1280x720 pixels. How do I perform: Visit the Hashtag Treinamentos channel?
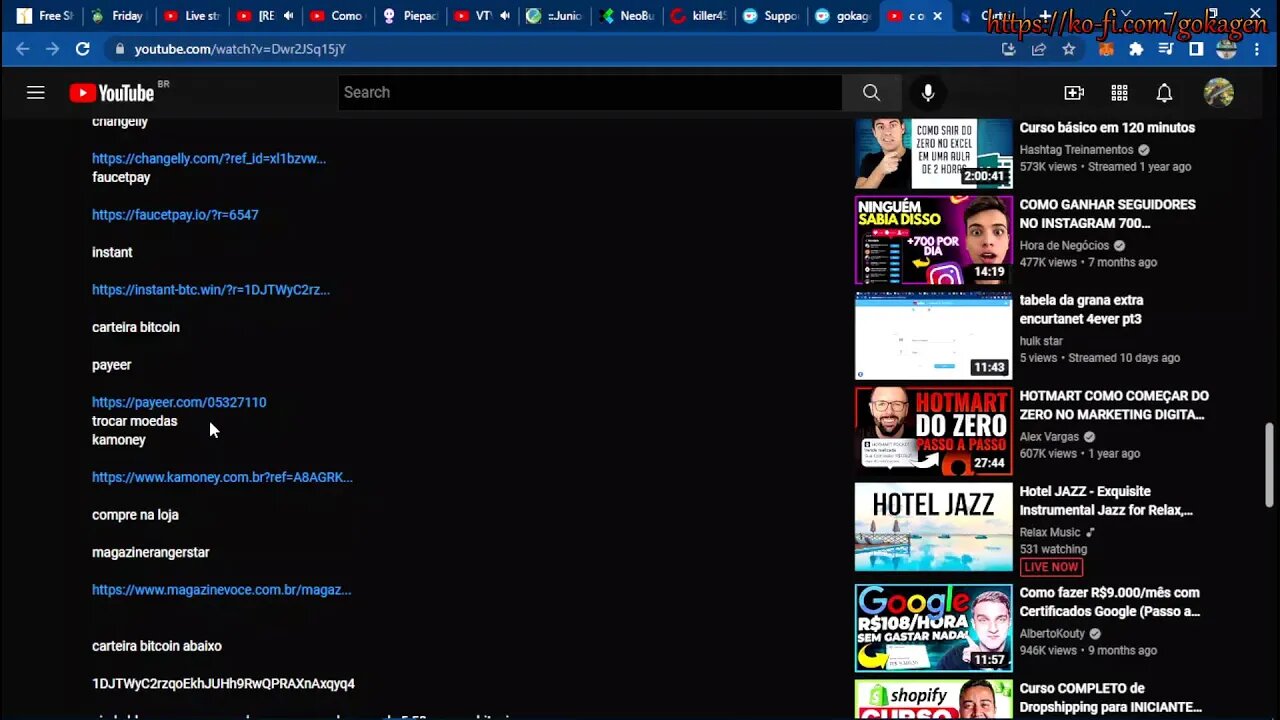click(x=1076, y=150)
